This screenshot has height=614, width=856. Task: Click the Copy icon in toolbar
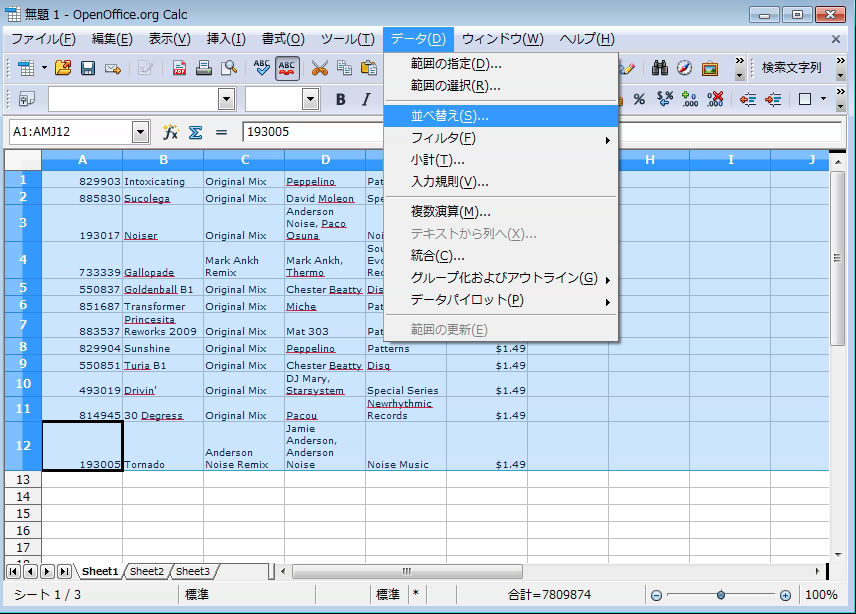coord(344,68)
